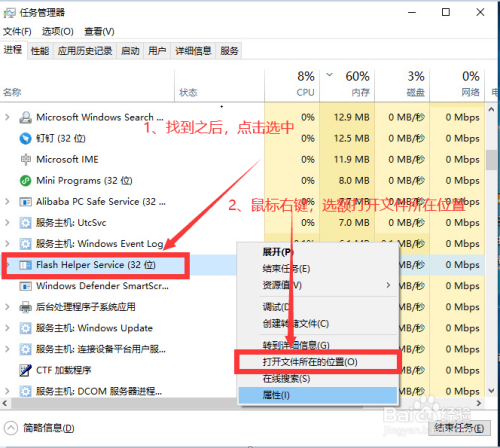Switch to the 用户 tab
Viewport: 500px width, 448px height.
click(x=157, y=51)
